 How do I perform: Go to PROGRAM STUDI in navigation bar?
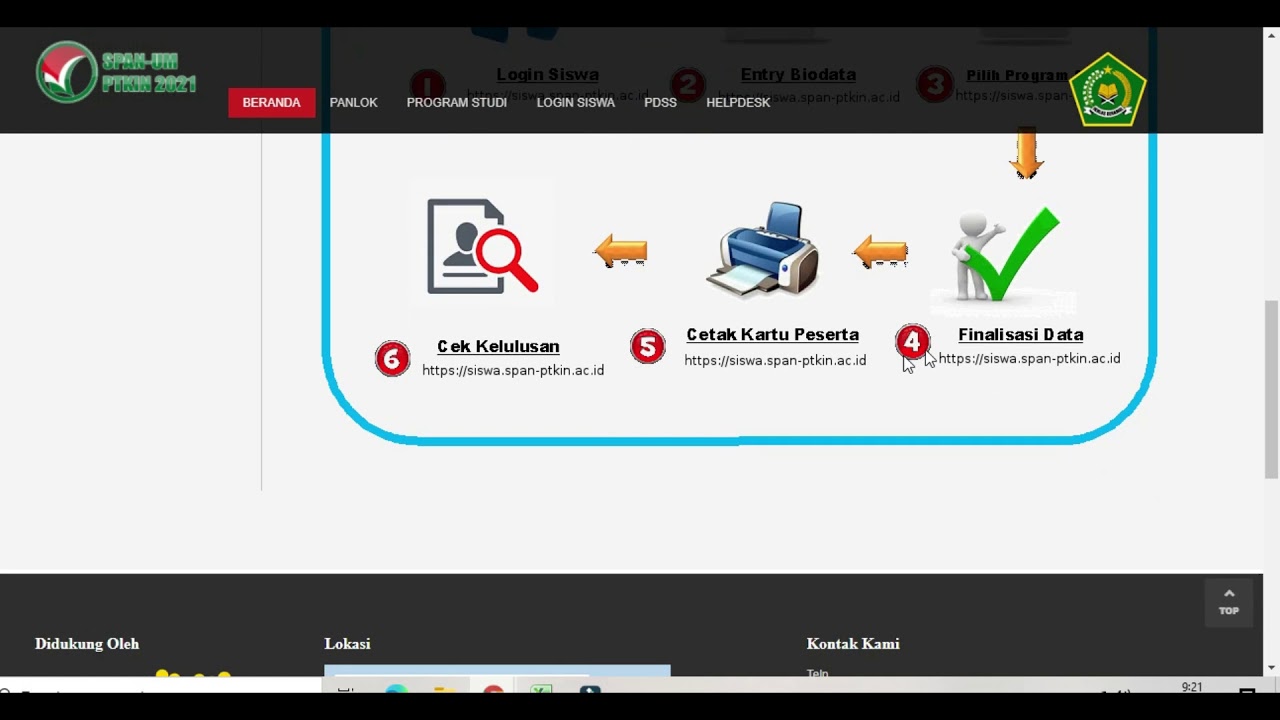[x=456, y=102]
